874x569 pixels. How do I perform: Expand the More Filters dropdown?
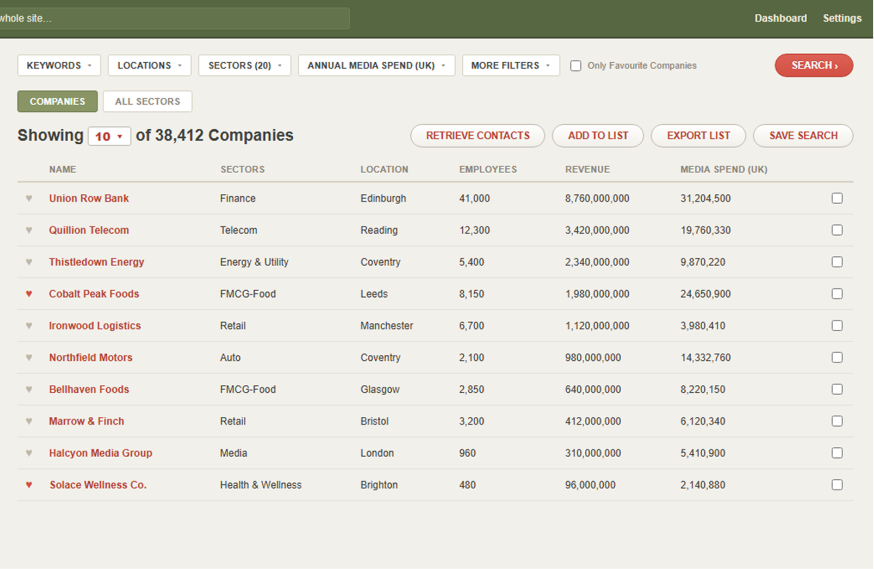pos(511,65)
